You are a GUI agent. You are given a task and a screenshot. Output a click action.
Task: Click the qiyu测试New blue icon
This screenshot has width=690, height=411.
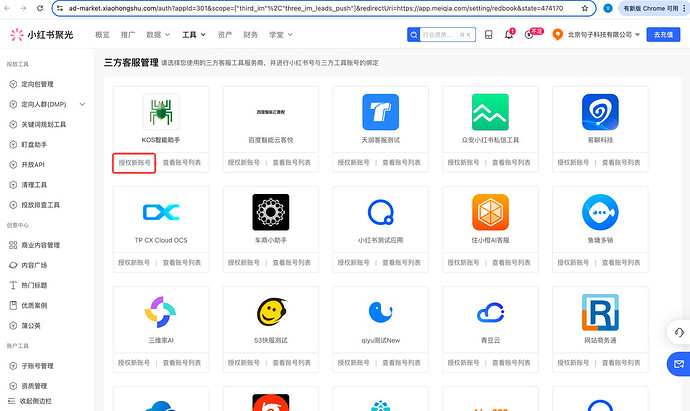381,312
